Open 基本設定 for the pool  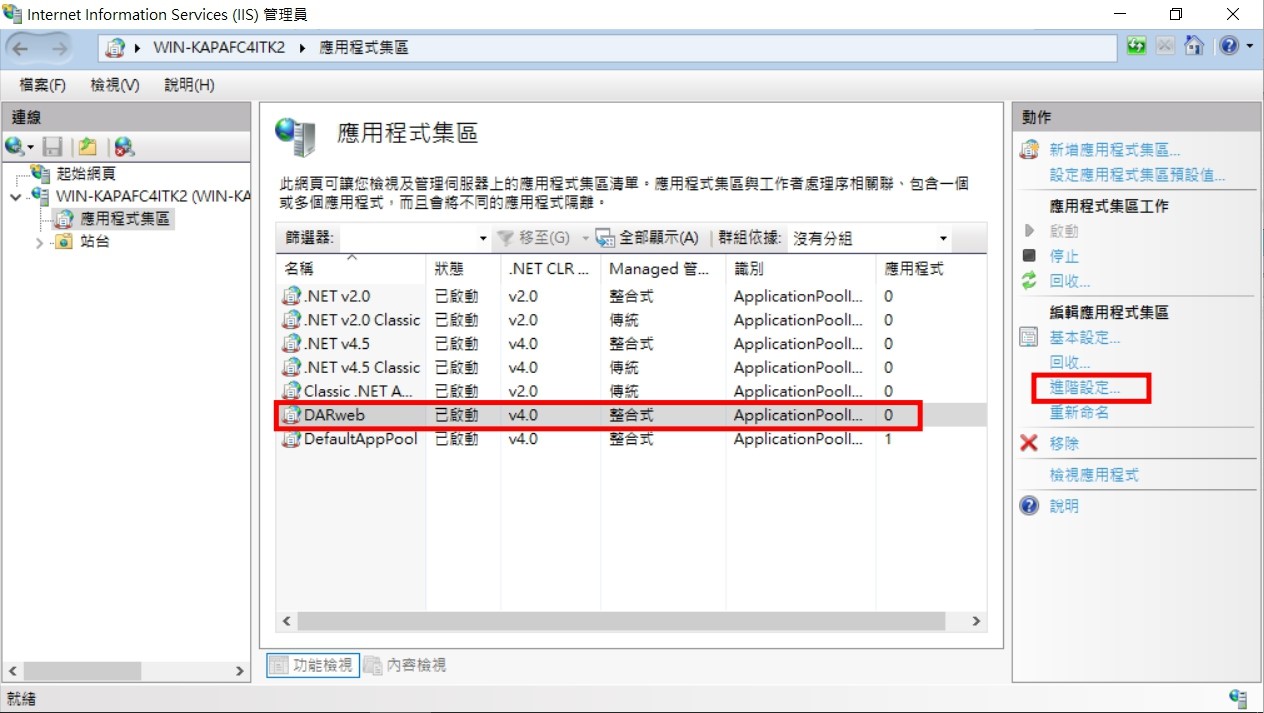point(1085,338)
